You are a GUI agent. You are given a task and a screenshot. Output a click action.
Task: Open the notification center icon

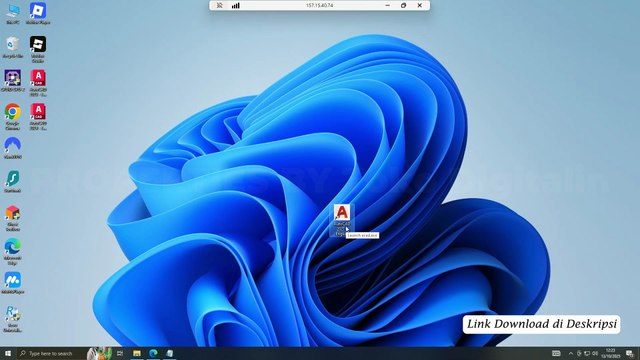click(630, 353)
